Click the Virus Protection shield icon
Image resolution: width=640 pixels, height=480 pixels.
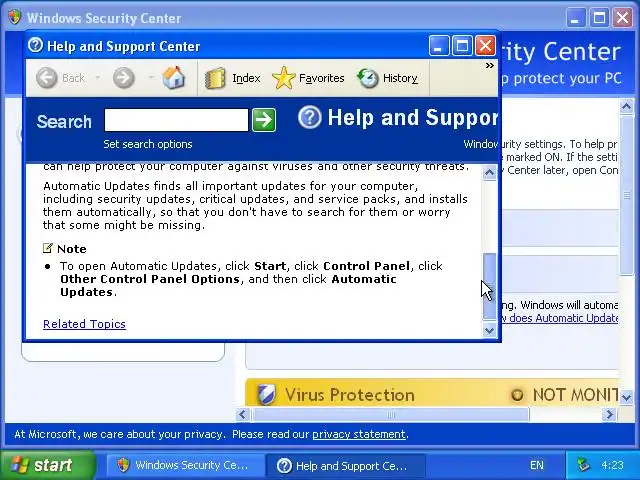267,394
